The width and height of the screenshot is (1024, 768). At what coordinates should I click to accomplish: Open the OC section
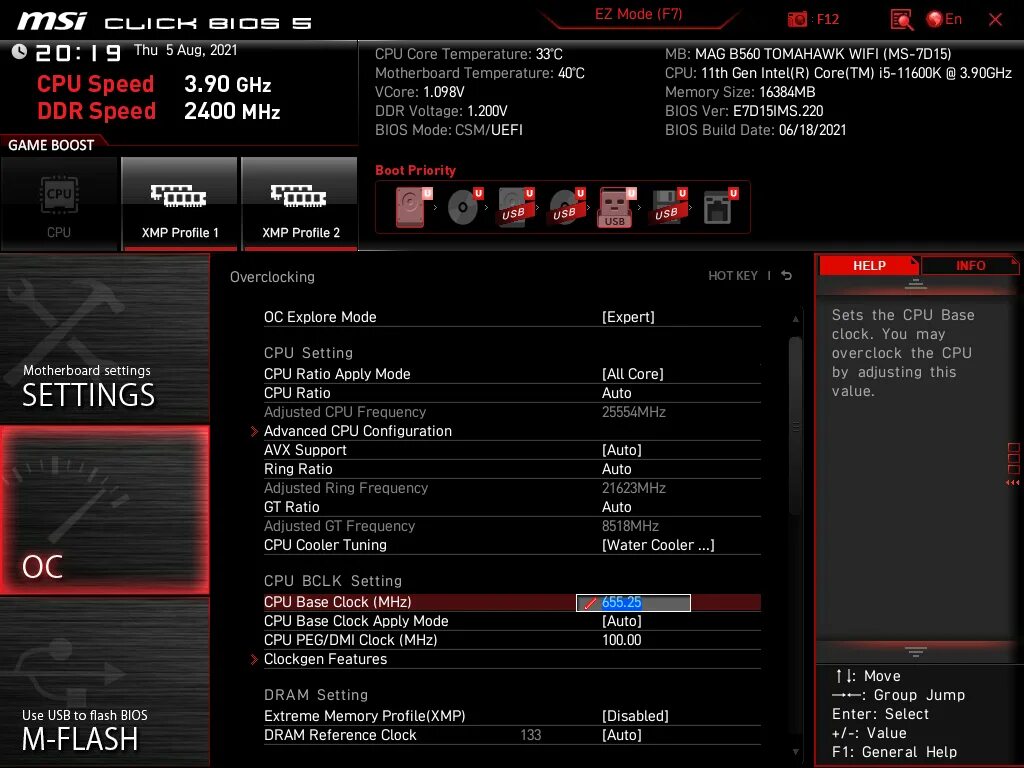point(104,510)
